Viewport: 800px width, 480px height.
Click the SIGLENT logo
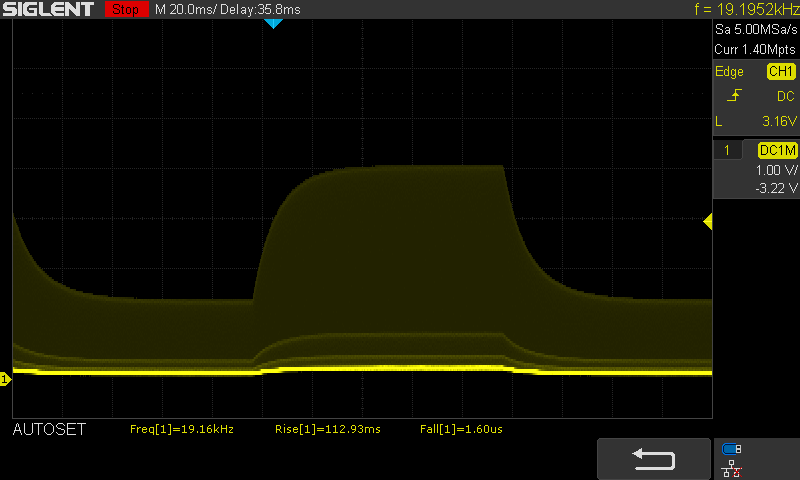pyautogui.click(x=48, y=9)
